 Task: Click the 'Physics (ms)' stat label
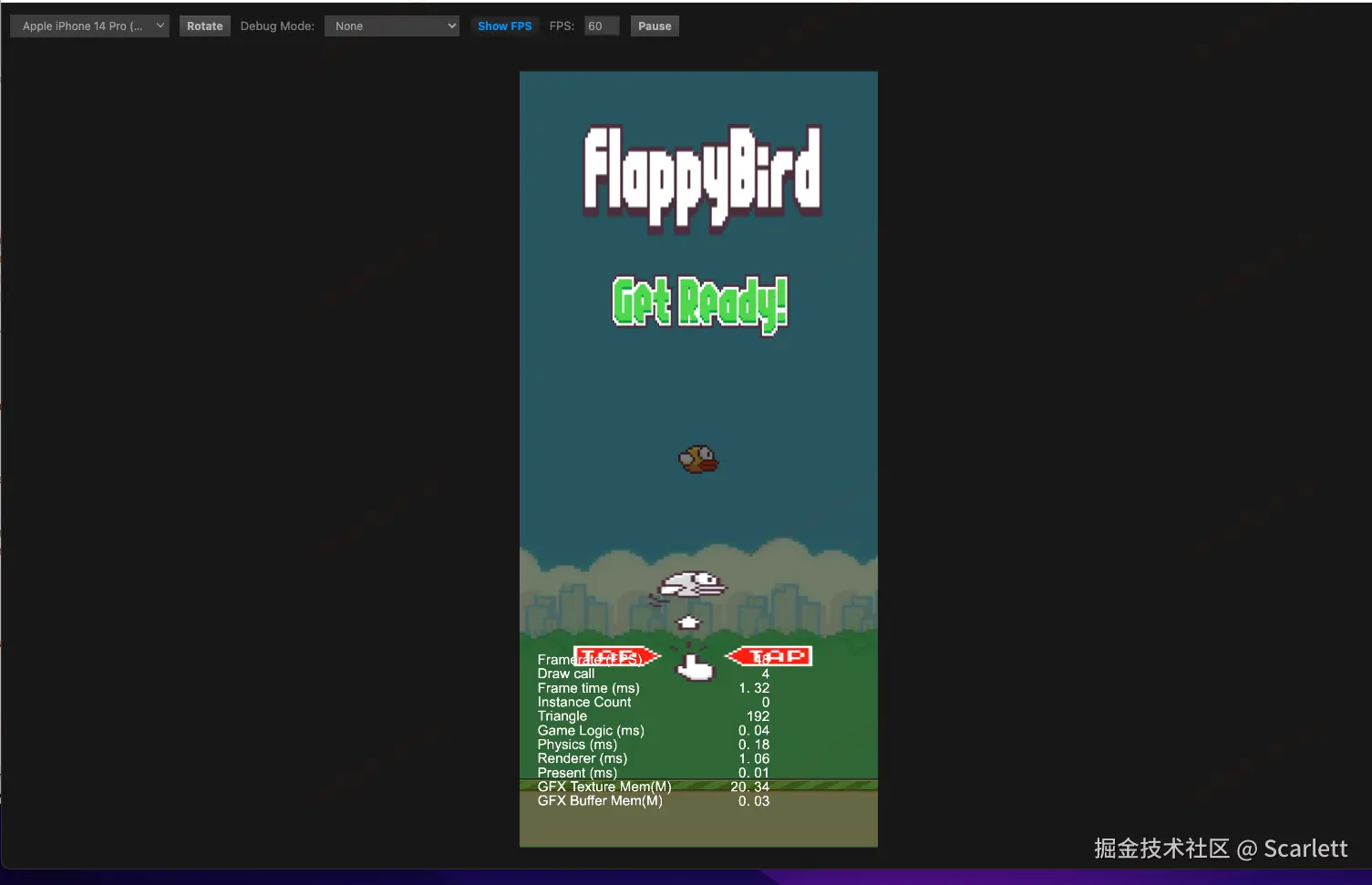tap(577, 745)
